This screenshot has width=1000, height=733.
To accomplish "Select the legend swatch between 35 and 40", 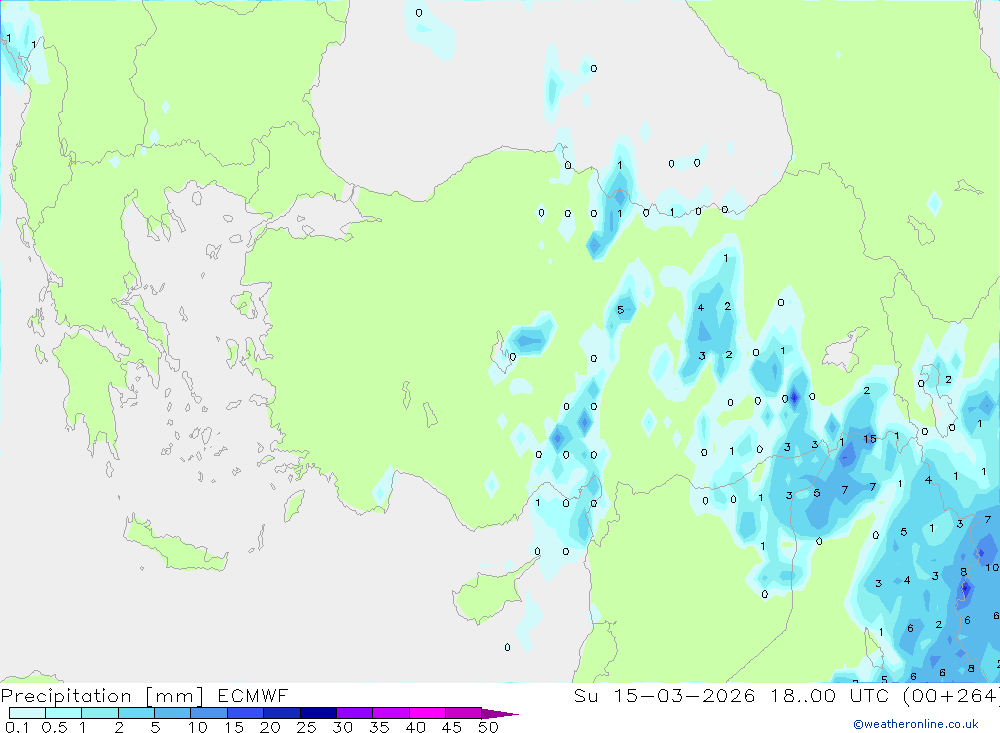I will [390, 713].
